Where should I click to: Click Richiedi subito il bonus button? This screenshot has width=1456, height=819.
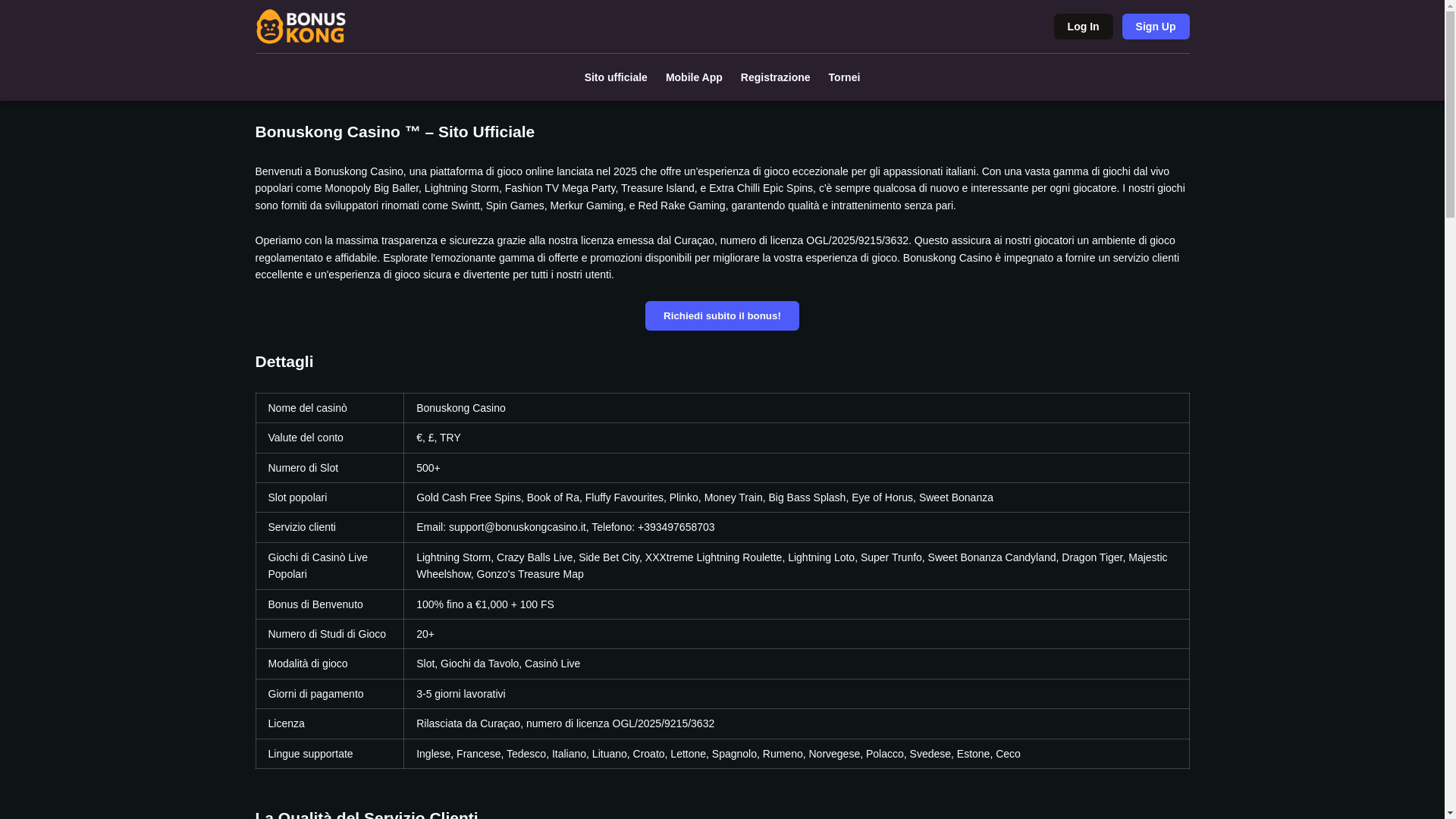pyautogui.click(x=721, y=315)
